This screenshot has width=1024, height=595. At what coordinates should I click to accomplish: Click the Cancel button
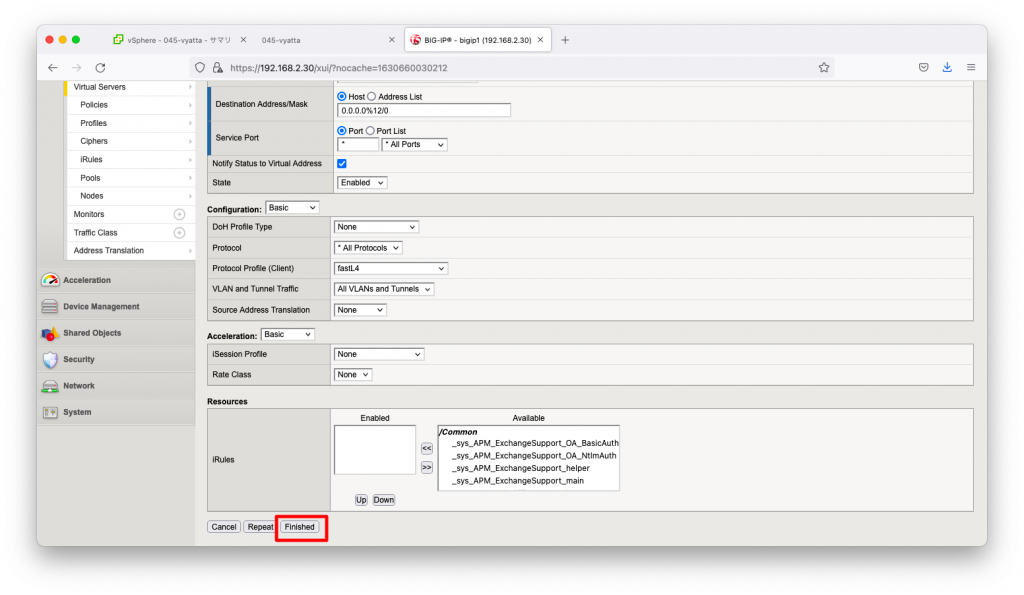point(223,526)
